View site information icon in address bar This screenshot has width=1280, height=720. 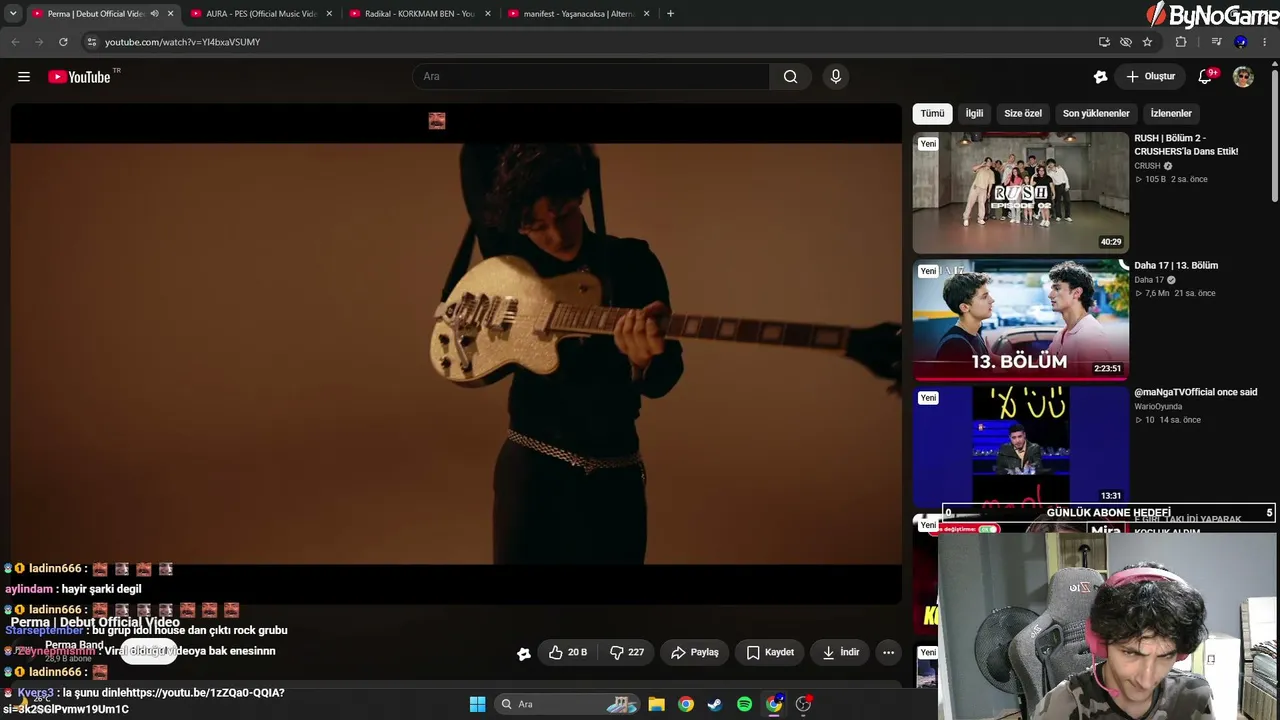click(91, 42)
